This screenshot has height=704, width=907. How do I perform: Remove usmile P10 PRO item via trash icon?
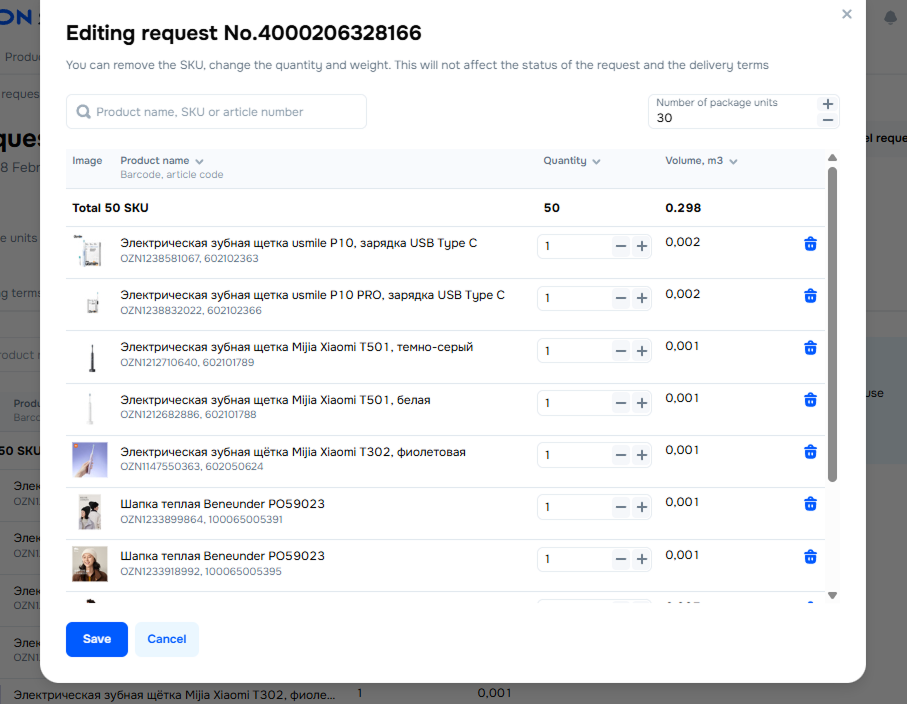tap(810, 296)
